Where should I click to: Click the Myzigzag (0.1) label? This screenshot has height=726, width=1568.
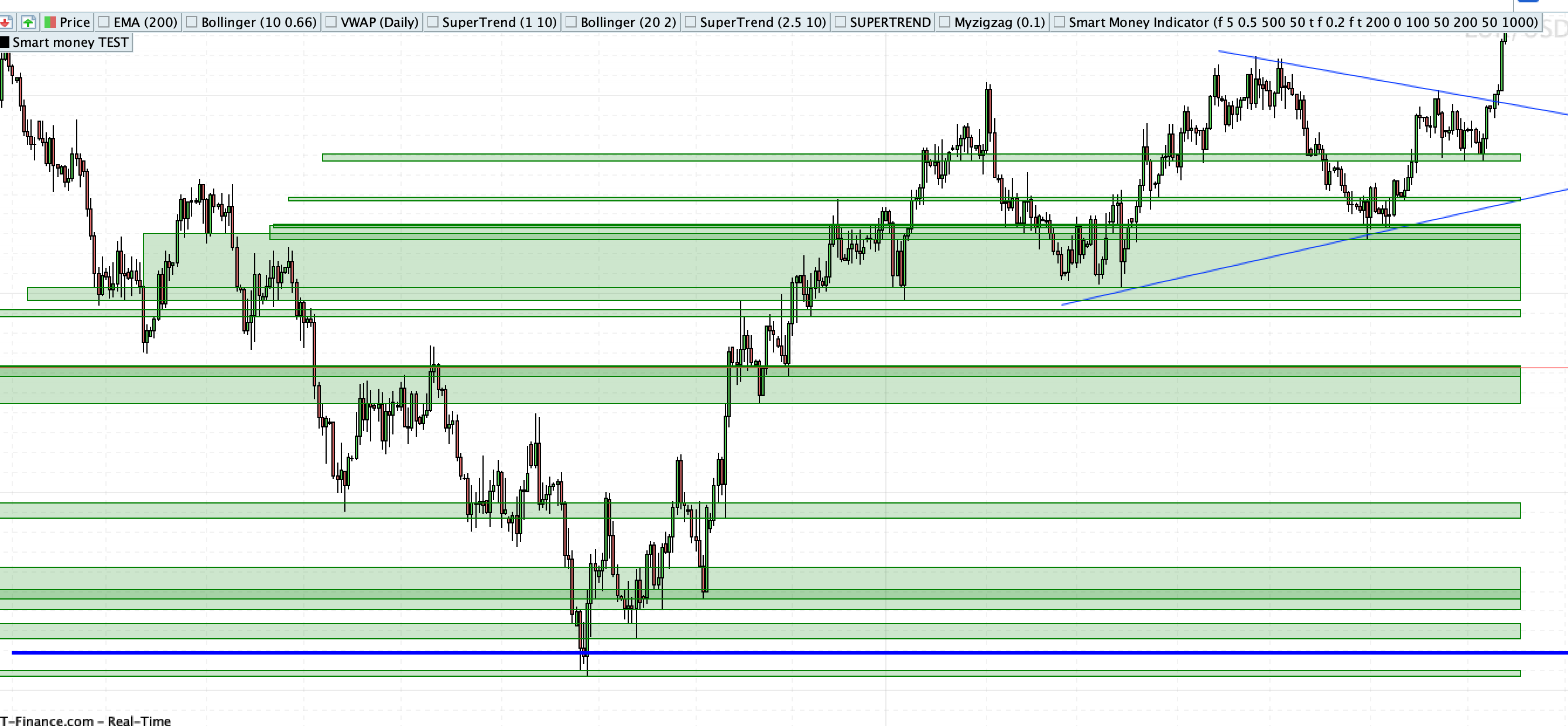coord(999,22)
